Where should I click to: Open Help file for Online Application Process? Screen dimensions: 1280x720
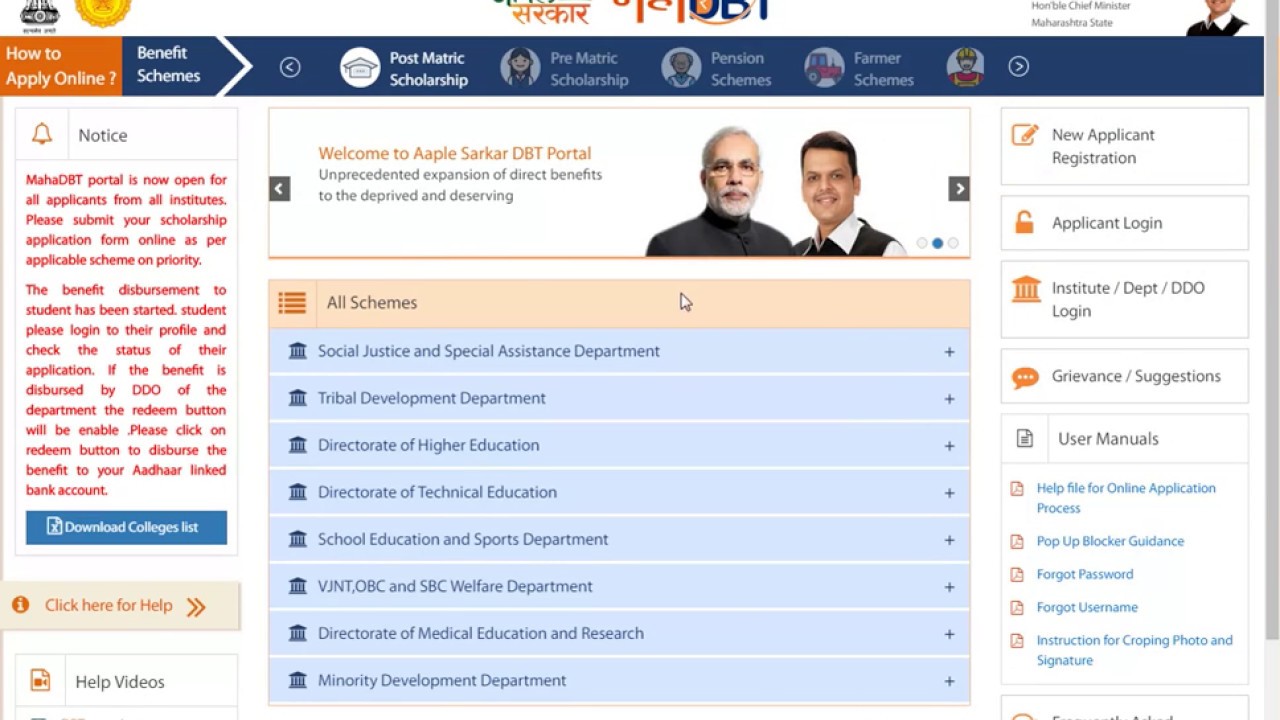1126,498
